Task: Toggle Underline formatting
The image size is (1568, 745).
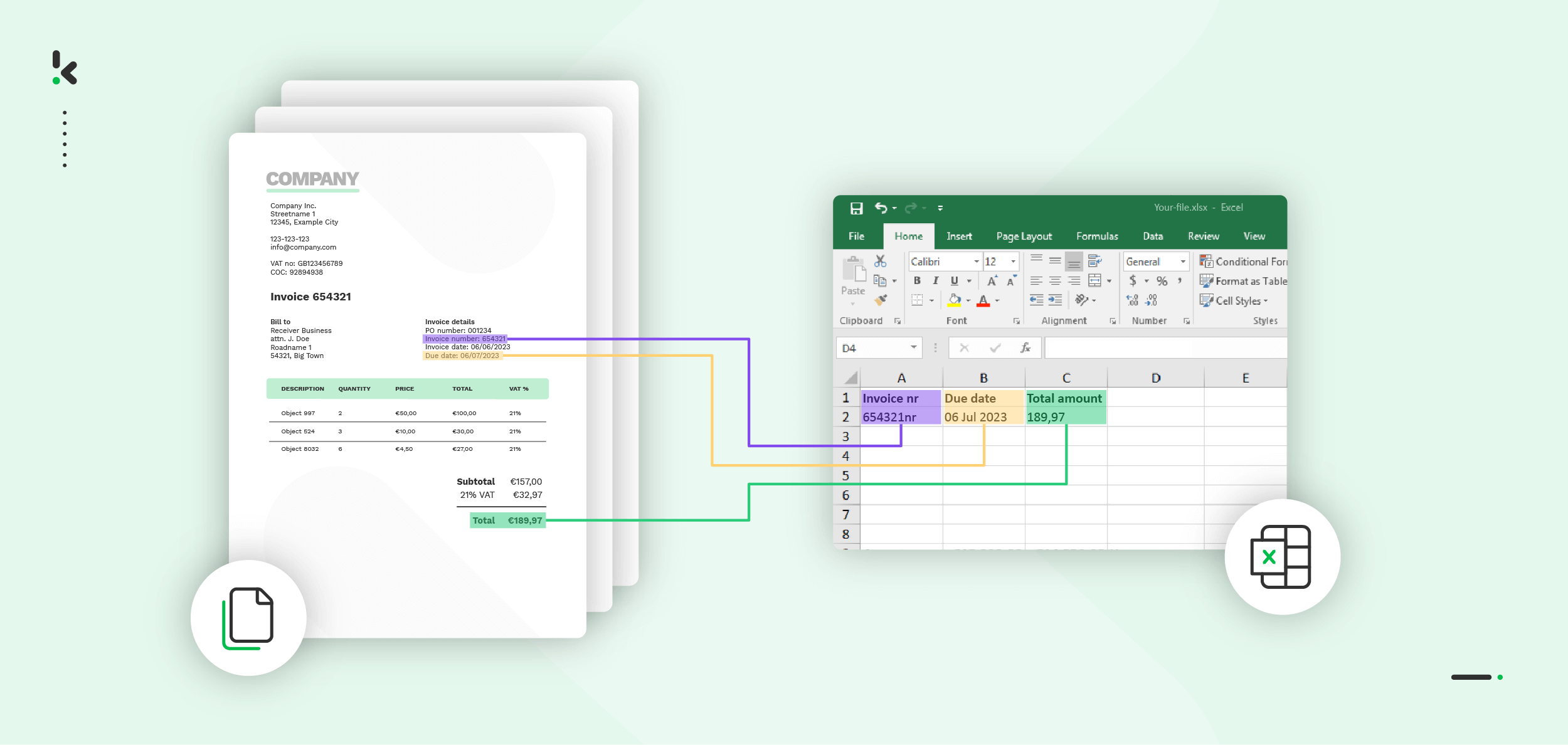Action: (954, 281)
